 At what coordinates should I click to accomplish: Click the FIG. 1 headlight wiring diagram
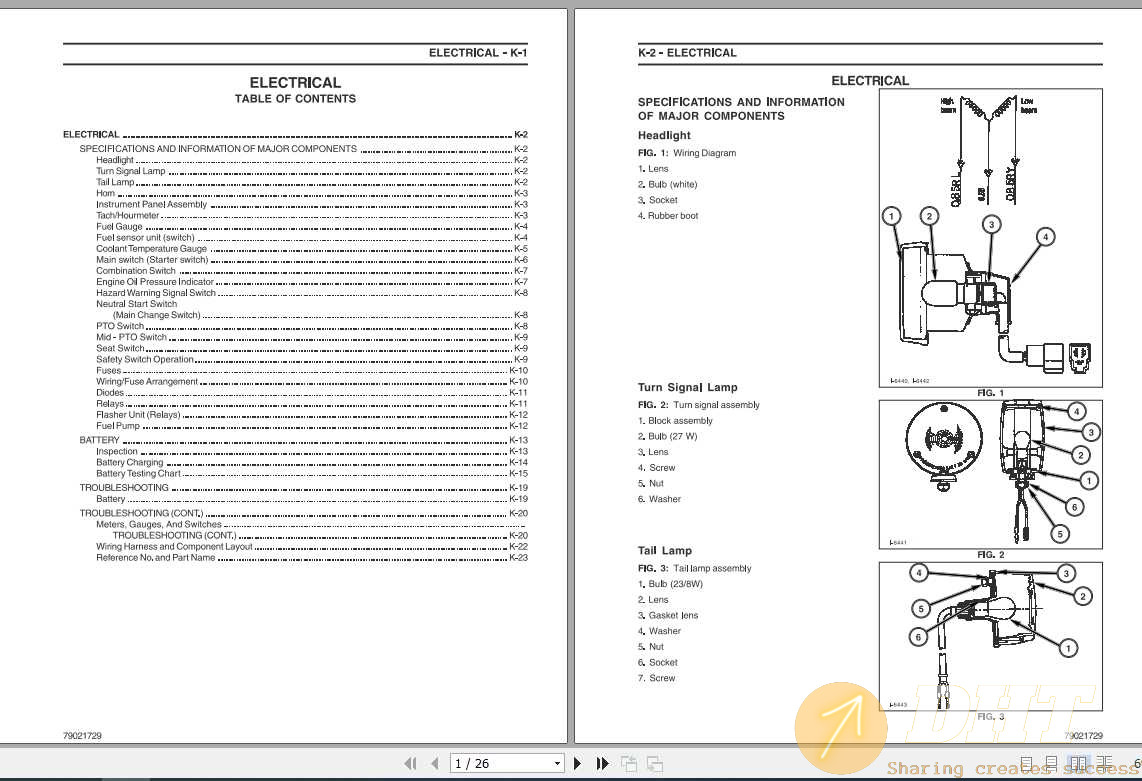tap(990, 238)
